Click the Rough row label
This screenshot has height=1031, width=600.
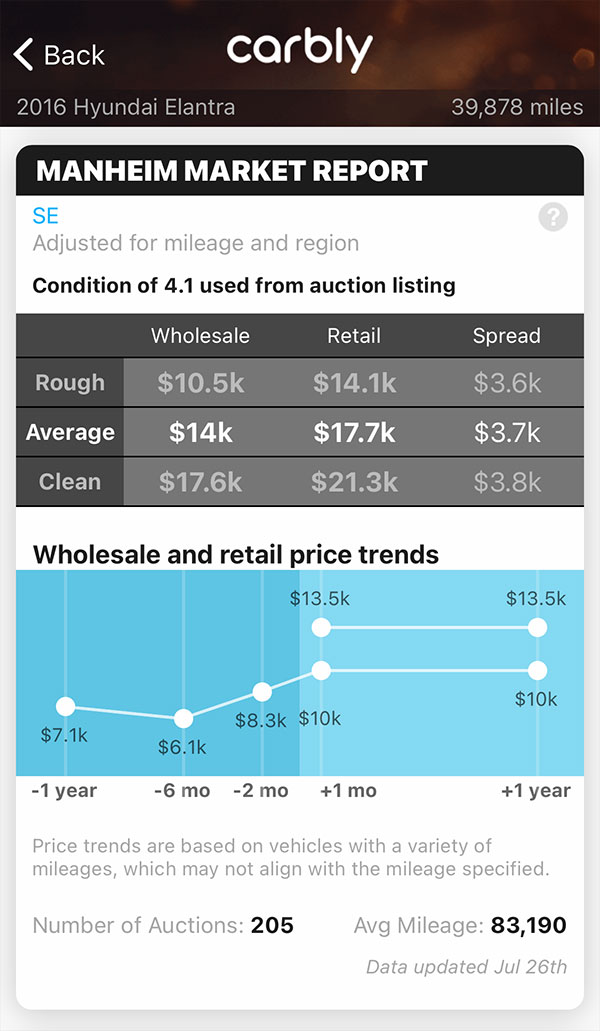68,383
